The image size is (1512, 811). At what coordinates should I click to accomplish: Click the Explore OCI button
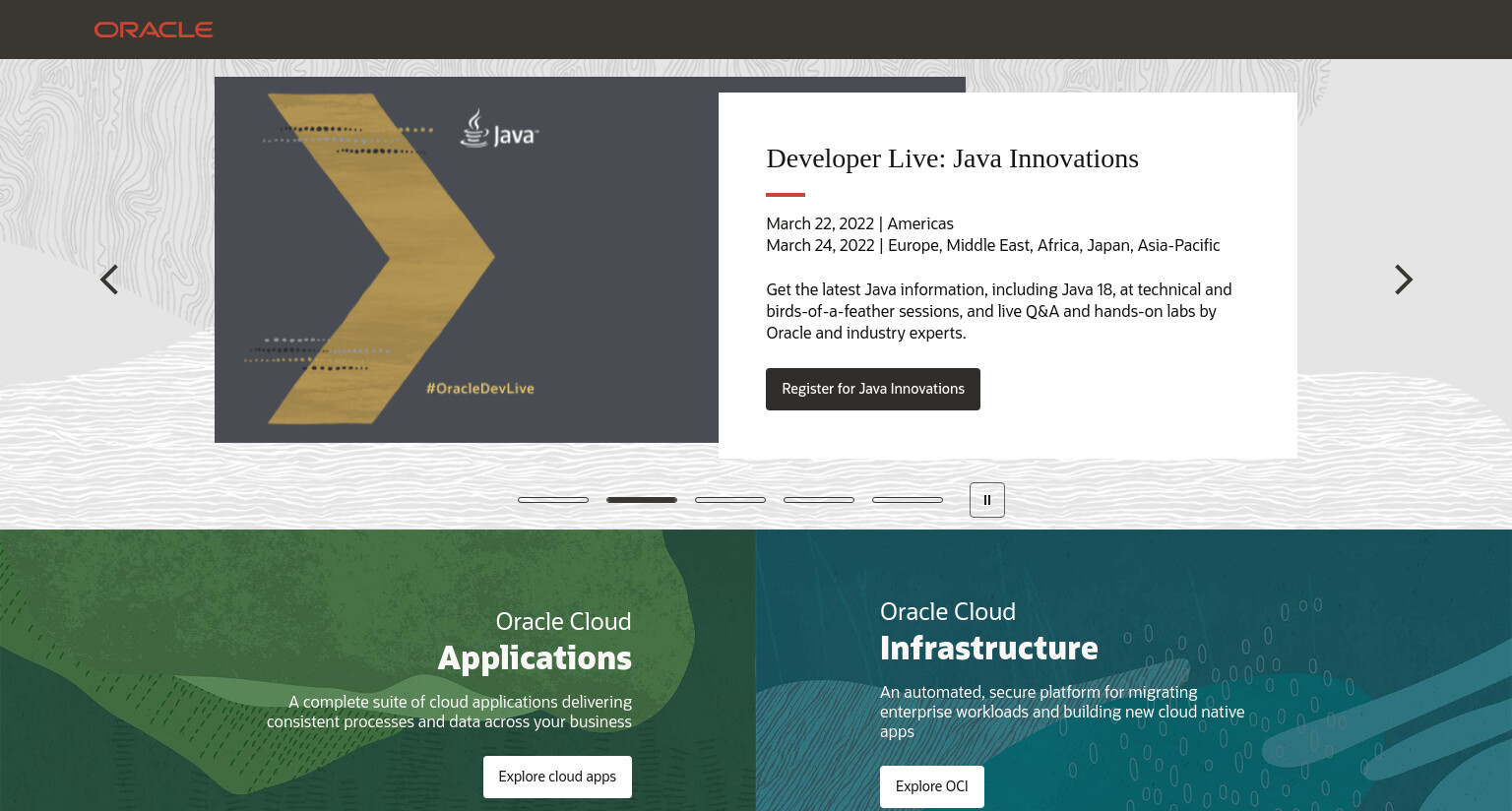click(x=932, y=786)
